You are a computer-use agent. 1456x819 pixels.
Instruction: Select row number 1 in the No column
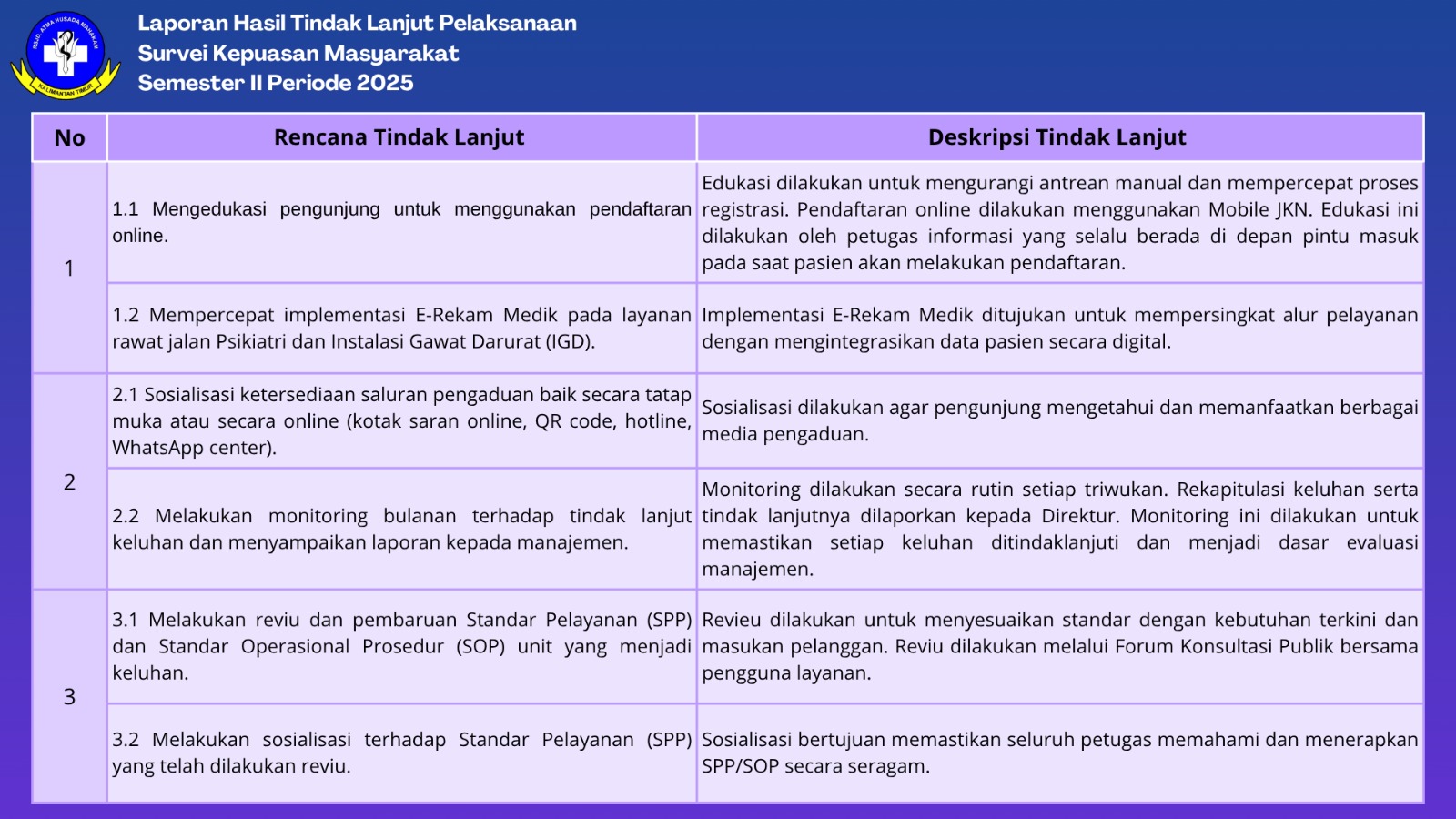(69, 268)
